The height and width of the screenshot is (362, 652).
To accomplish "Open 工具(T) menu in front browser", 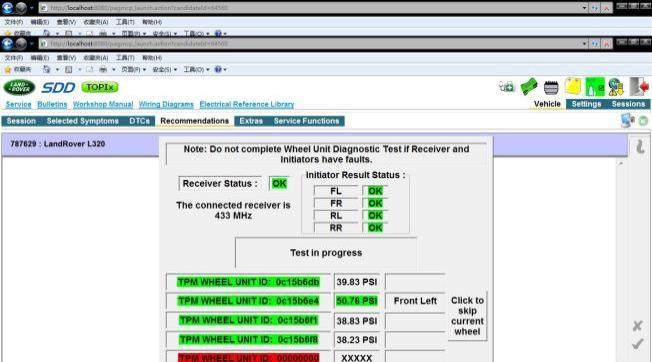I will click(x=125, y=58).
